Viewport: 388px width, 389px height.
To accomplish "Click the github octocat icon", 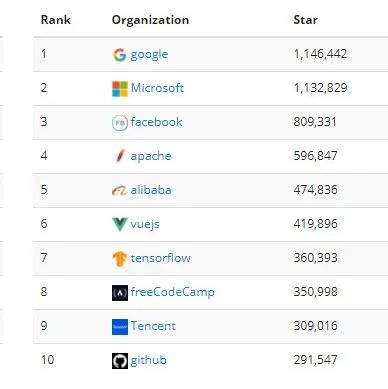I will point(120,361).
